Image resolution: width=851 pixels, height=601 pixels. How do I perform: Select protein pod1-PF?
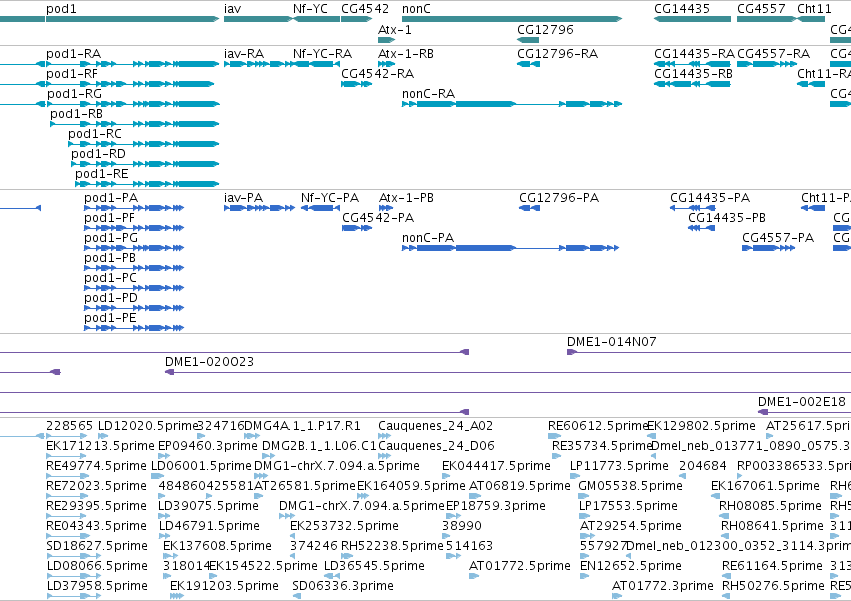pyautogui.click(x=134, y=228)
